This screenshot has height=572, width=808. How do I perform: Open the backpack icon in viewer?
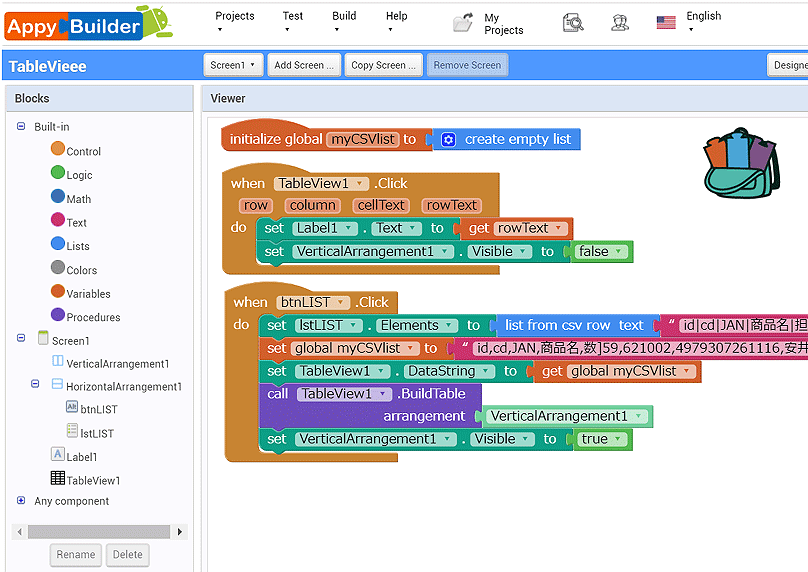point(742,163)
